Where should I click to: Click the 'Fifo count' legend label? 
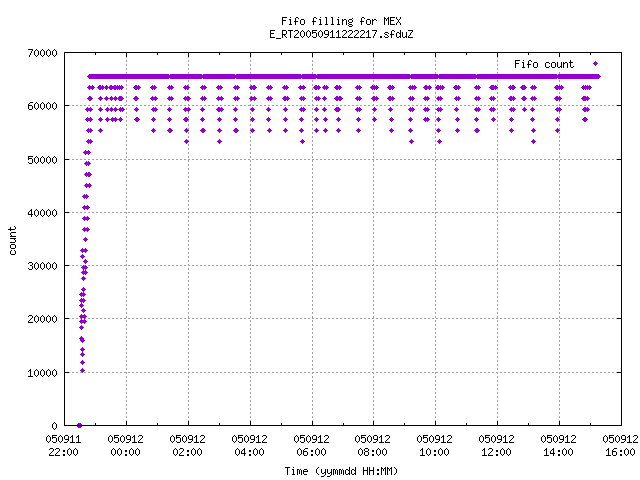click(x=544, y=64)
